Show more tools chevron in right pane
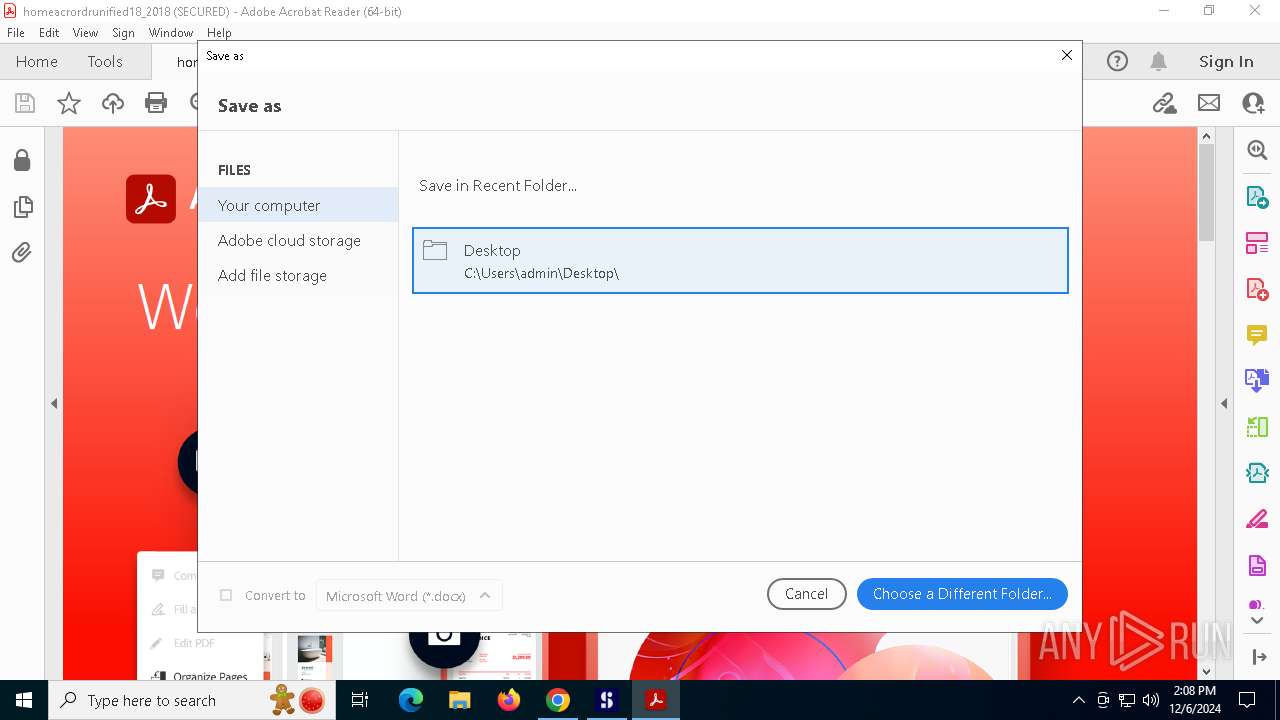Image resolution: width=1280 pixels, height=720 pixels. click(x=1257, y=620)
